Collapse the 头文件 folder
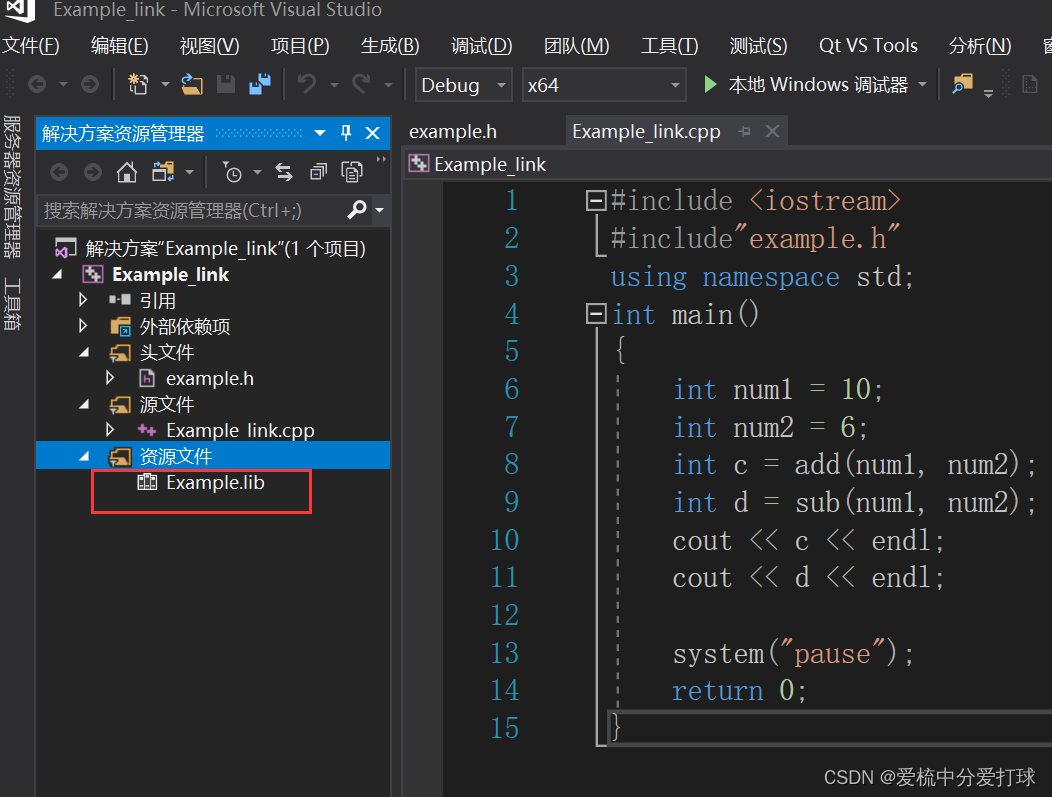1052x797 pixels. point(84,352)
